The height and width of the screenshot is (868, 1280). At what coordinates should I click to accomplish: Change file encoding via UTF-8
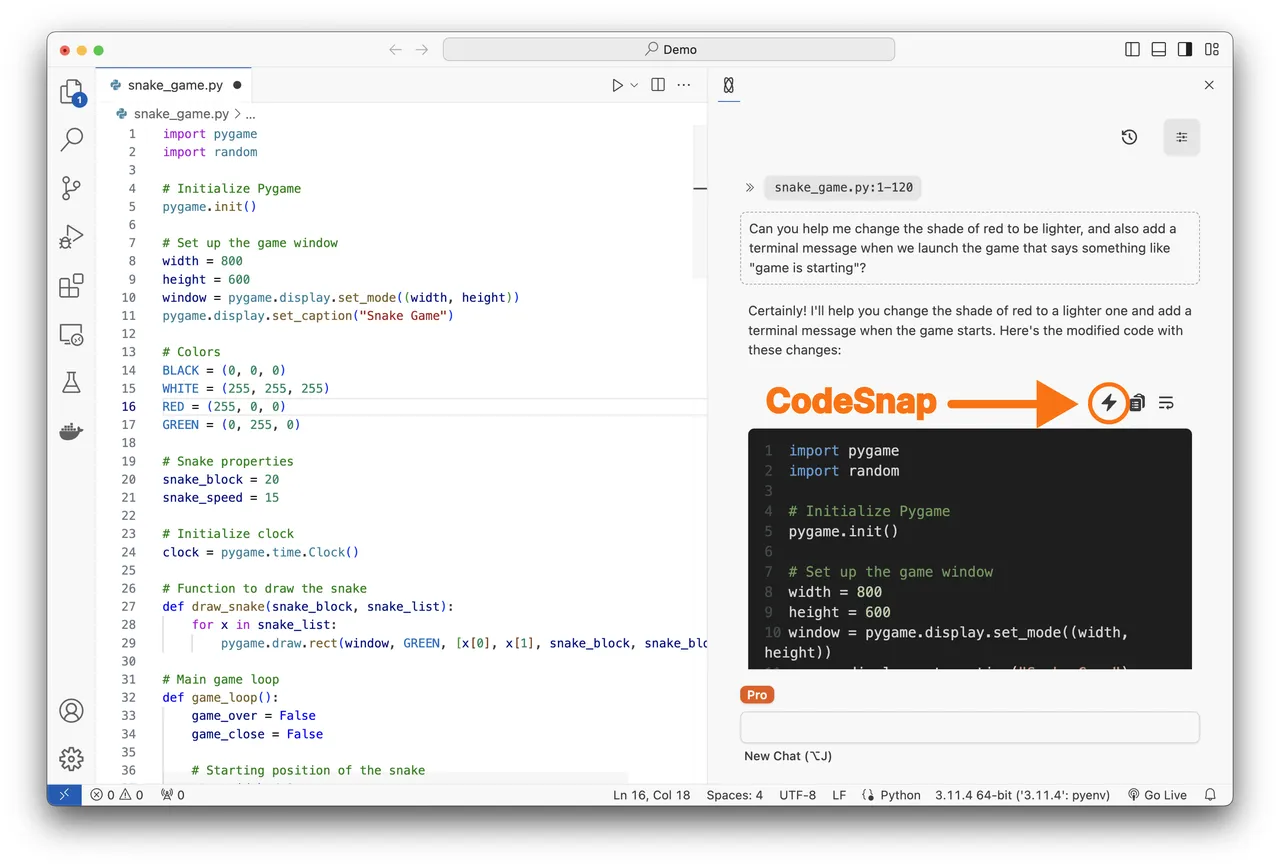(x=797, y=795)
